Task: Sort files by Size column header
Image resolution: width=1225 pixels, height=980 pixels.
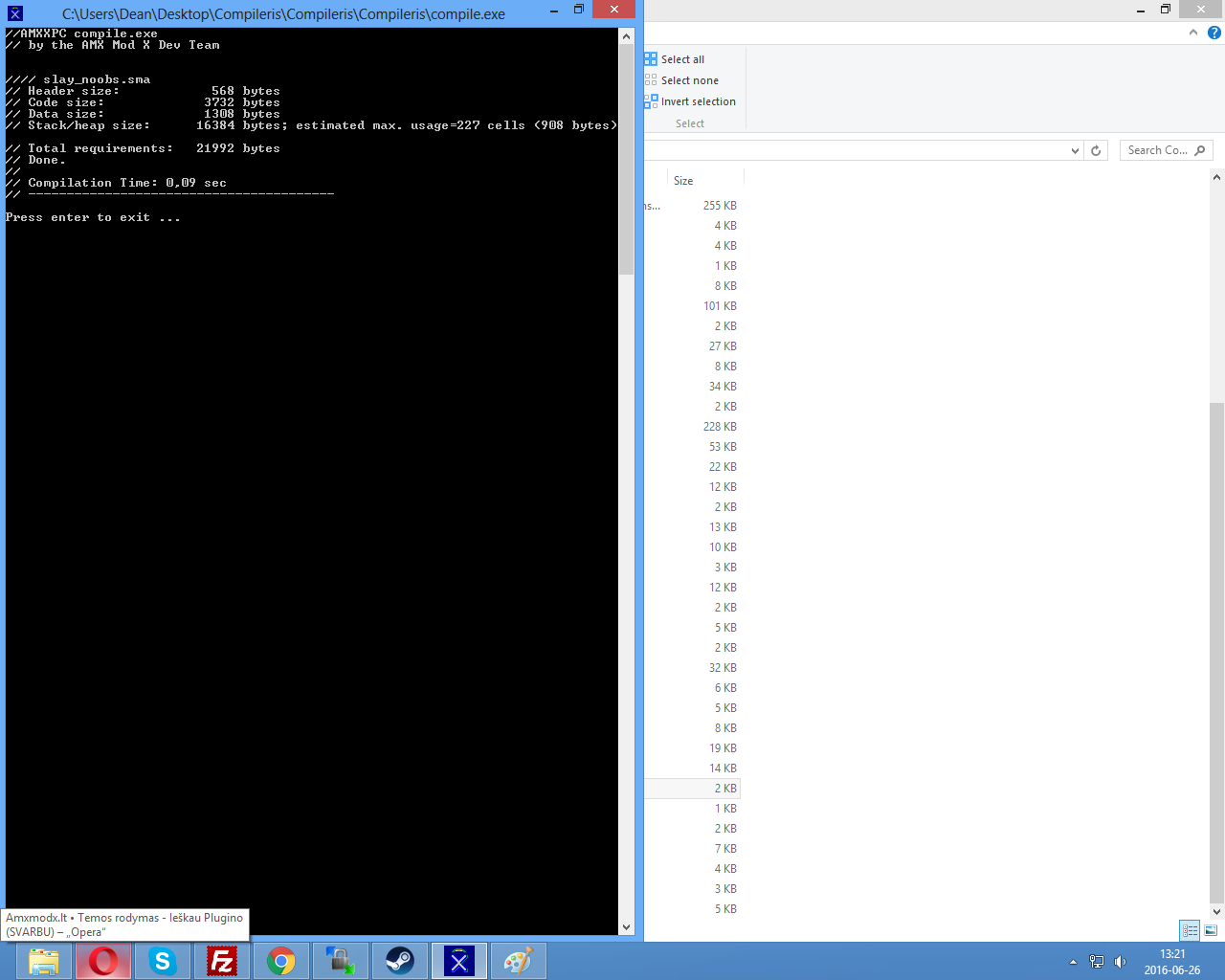Action: click(705, 181)
